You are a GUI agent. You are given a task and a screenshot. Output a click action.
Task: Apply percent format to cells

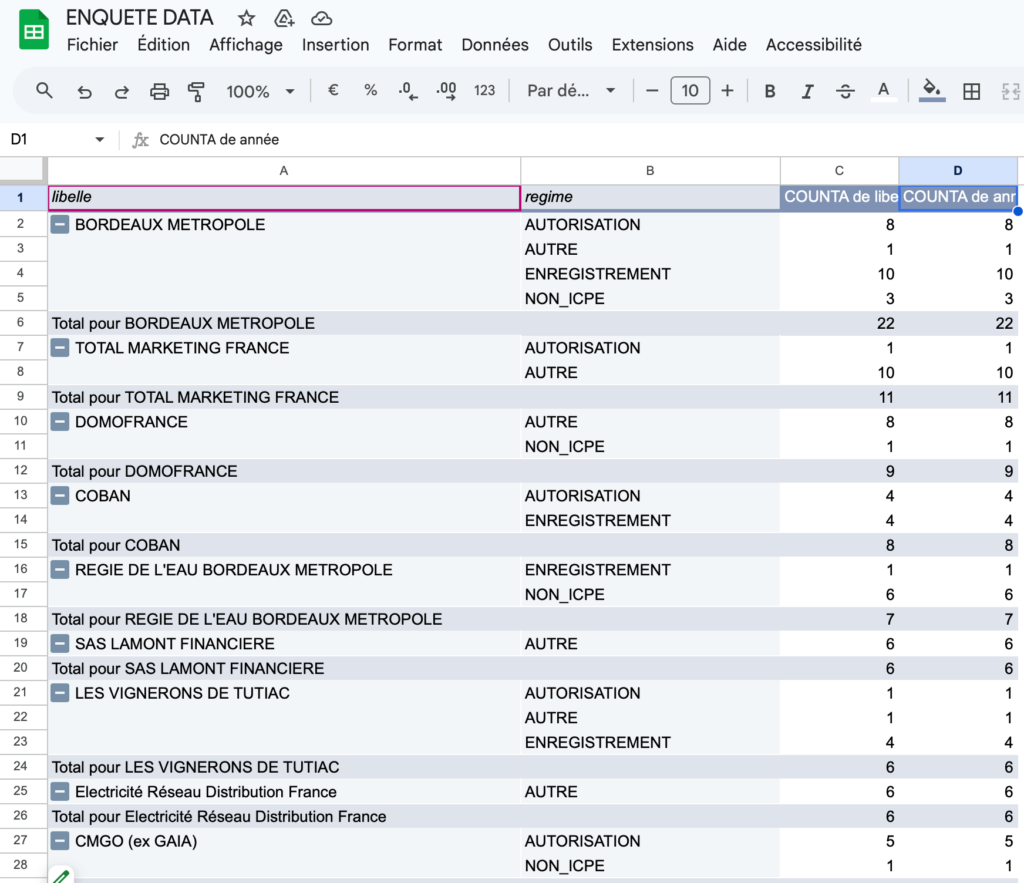[x=370, y=90]
